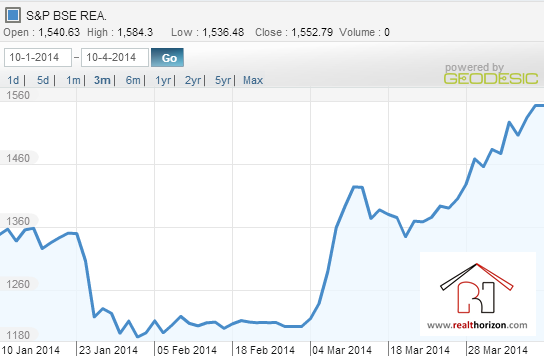Screen dimensions: 544x363
Task: Click the High value 1,584.3
Action: coord(135,32)
